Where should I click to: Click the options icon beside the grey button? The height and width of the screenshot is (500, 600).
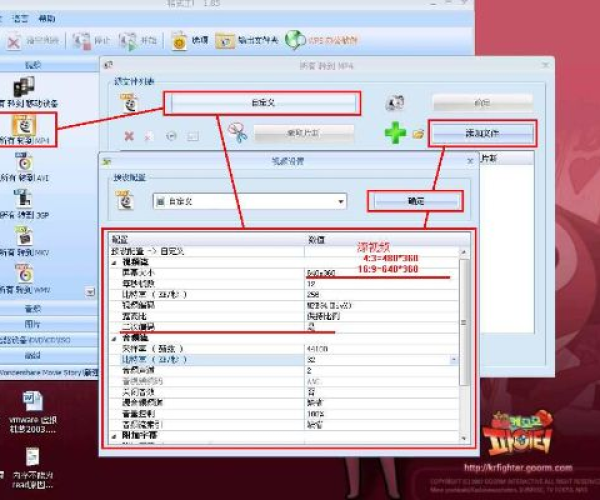click(395, 102)
